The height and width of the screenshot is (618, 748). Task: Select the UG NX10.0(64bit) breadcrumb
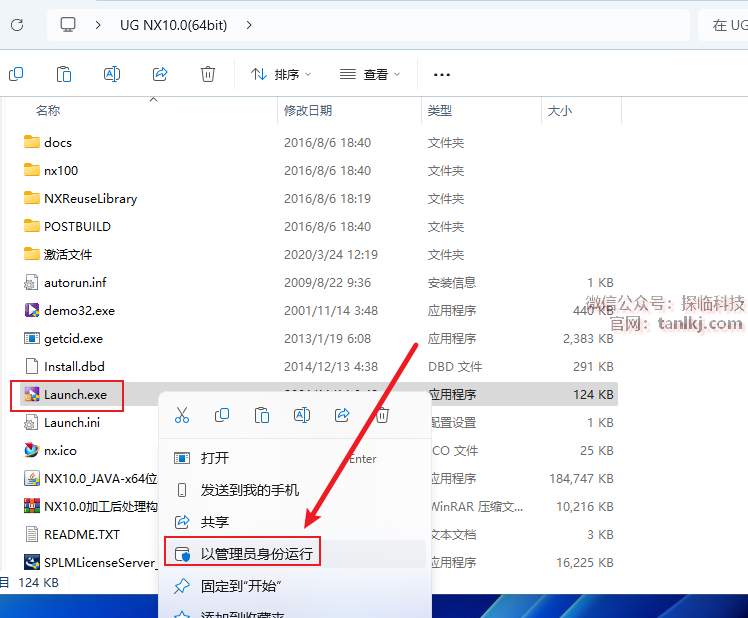[x=174, y=25]
